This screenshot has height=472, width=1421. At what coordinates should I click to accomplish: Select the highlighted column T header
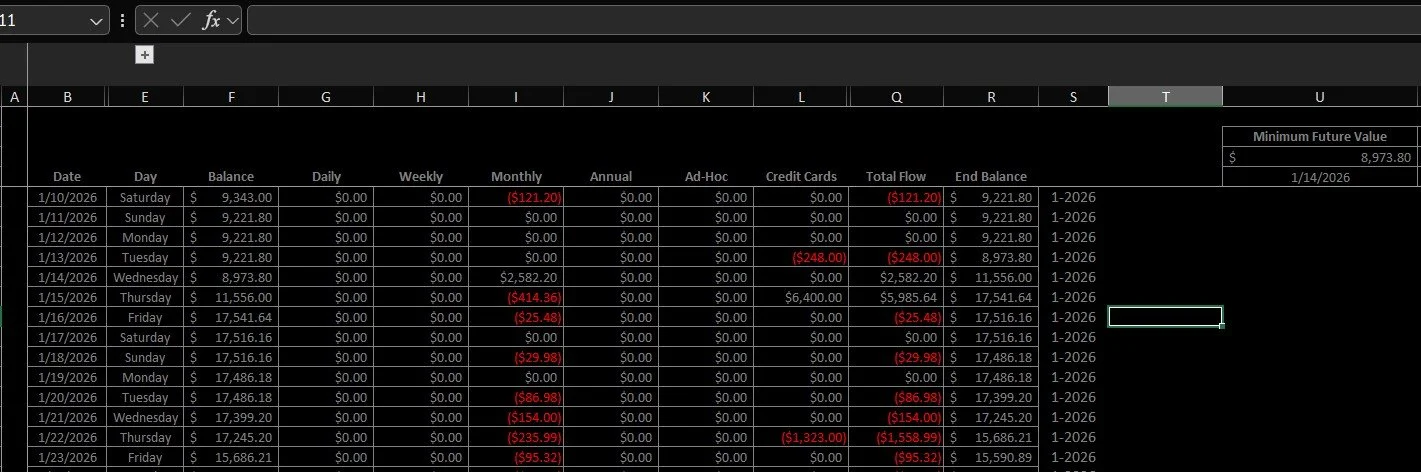click(1165, 97)
